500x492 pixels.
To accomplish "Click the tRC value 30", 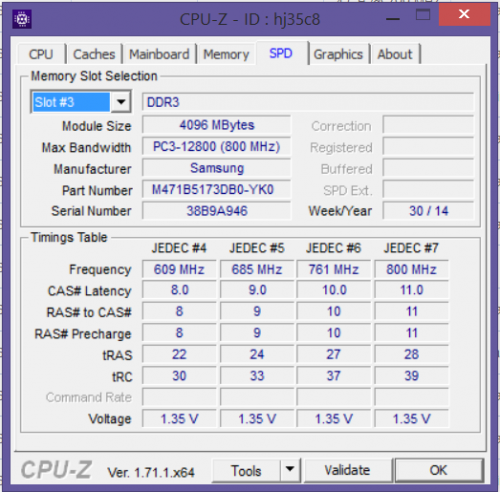I will point(179,376).
